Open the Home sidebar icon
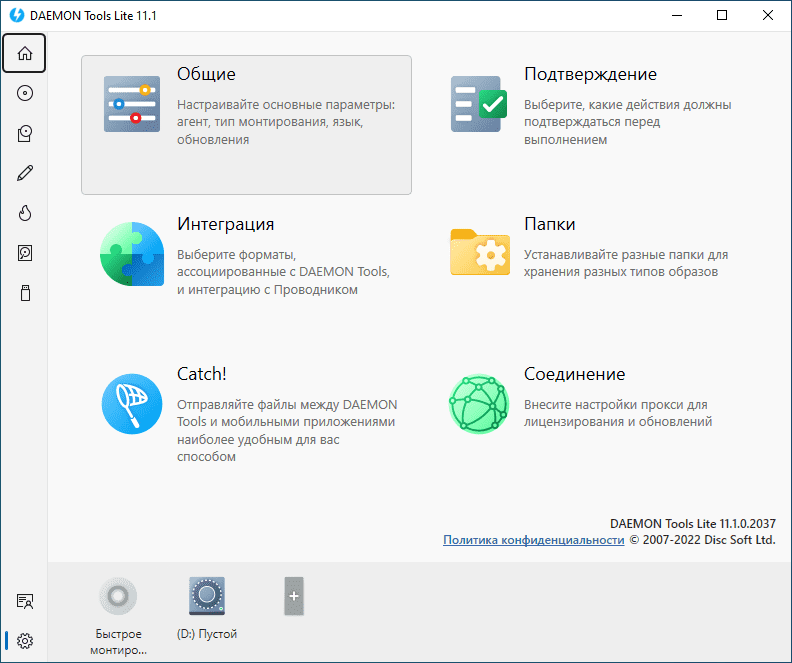 tap(24, 53)
